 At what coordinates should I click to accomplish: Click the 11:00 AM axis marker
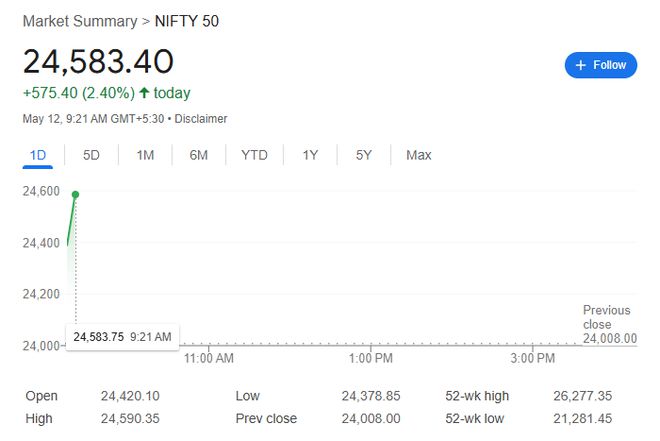click(x=209, y=358)
